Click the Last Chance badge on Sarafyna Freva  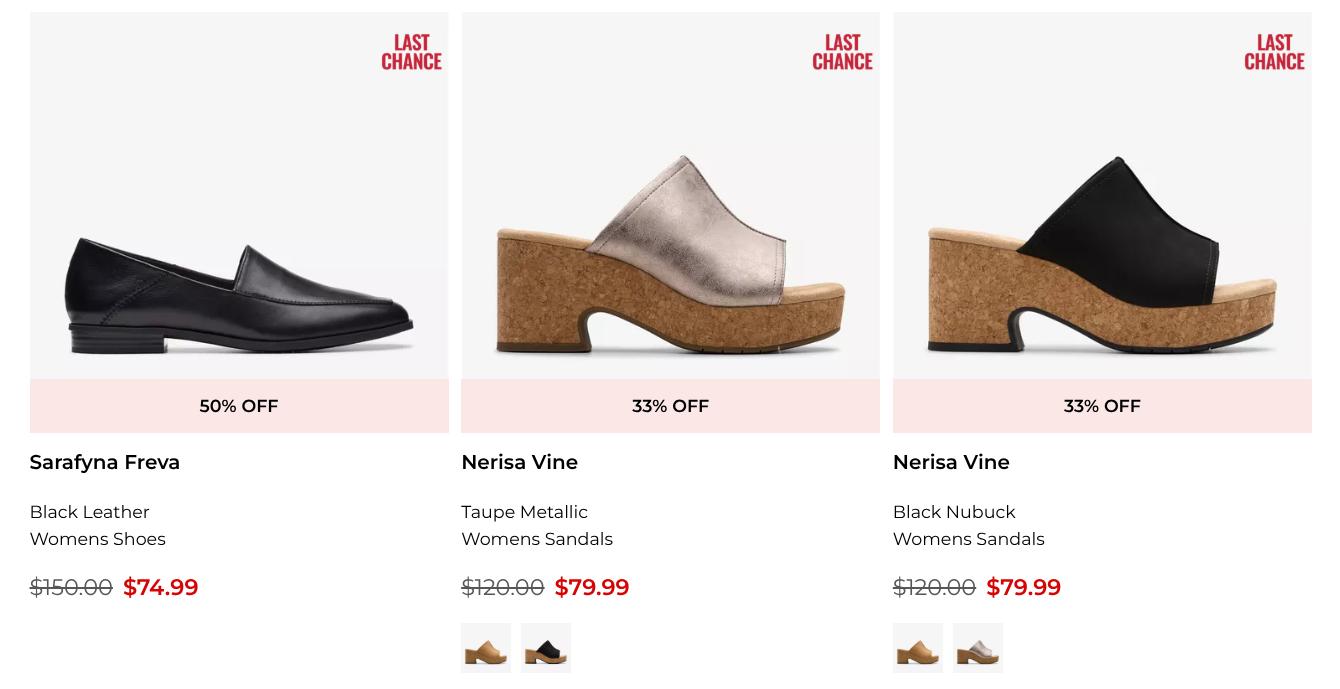click(411, 52)
